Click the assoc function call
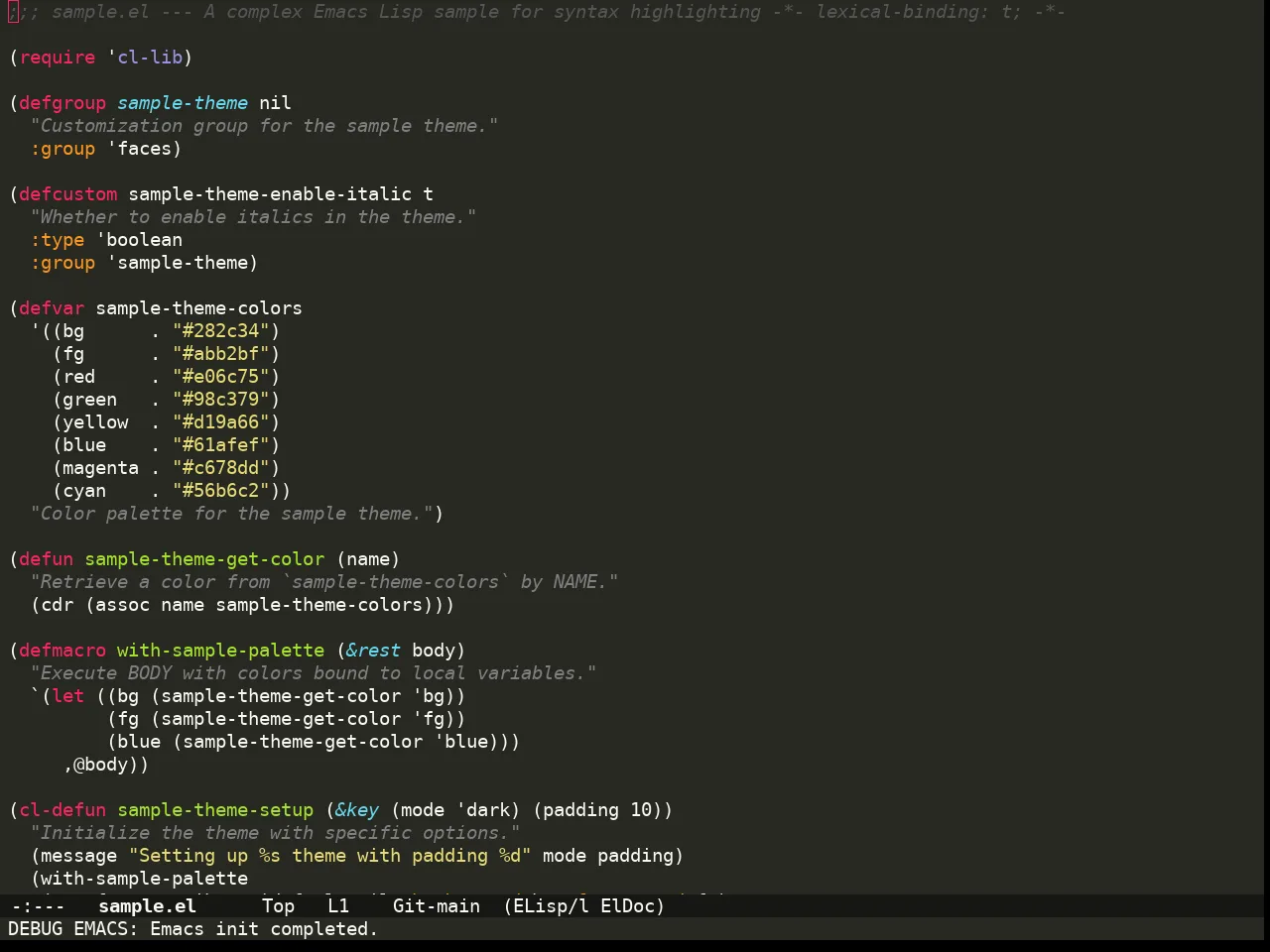Screen dimensions: 1270x952 123,605
